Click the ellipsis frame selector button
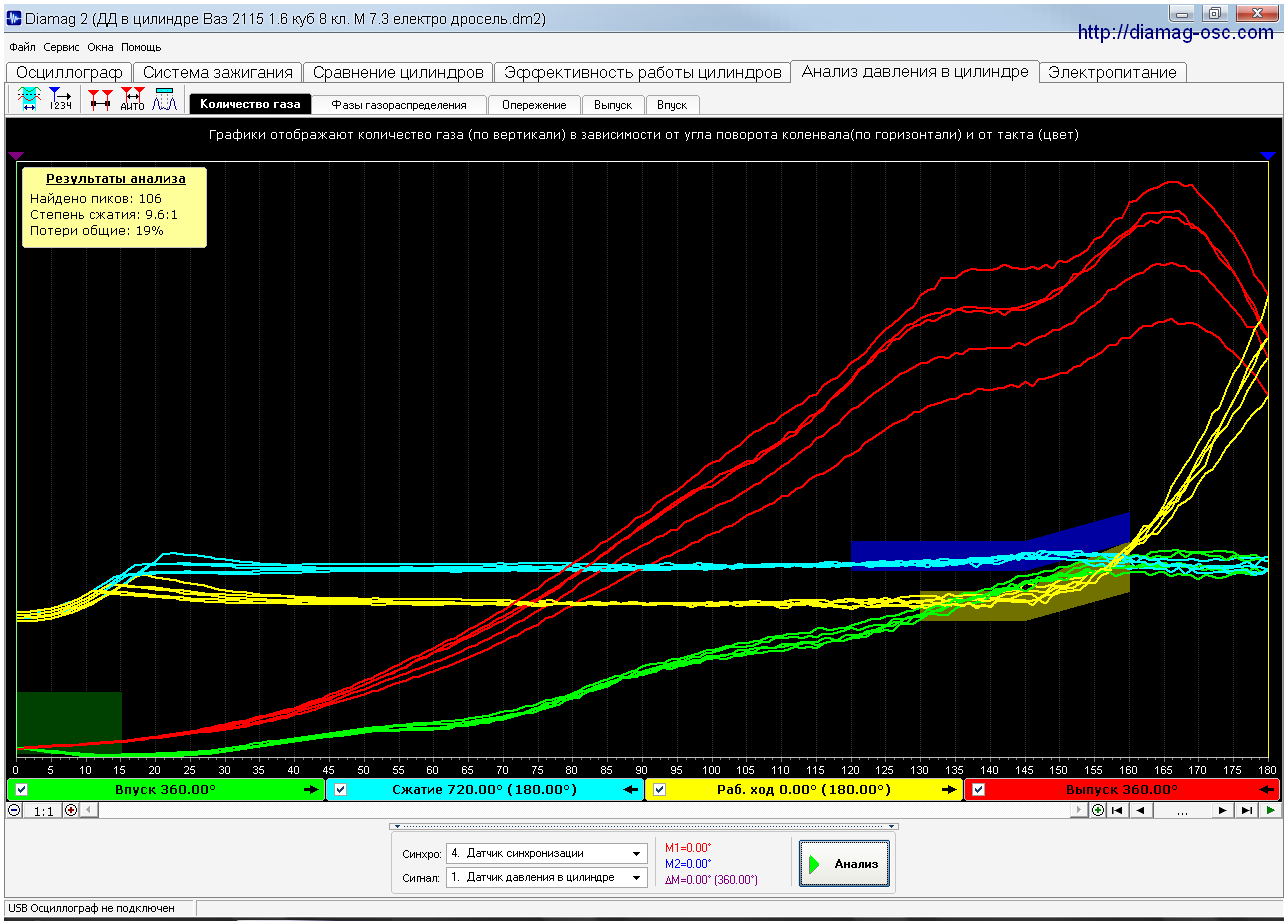Image resolution: width=1288 pixels, height=921 pixels. pos(1181,810)
